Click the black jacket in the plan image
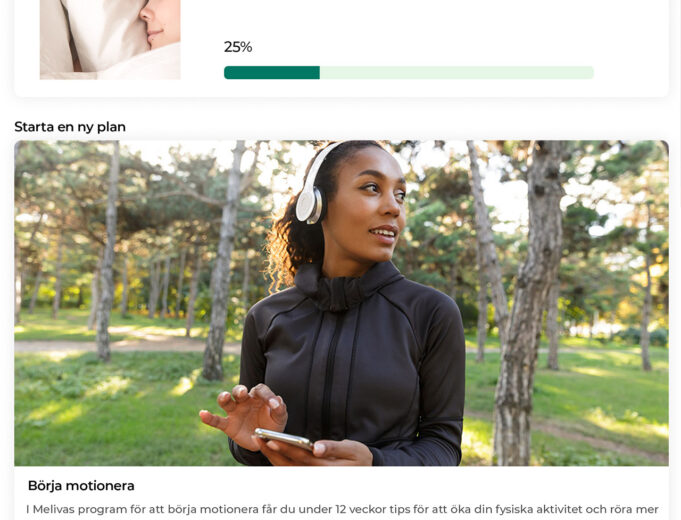This screenshot has width=681, height=520. click(352, 365)
